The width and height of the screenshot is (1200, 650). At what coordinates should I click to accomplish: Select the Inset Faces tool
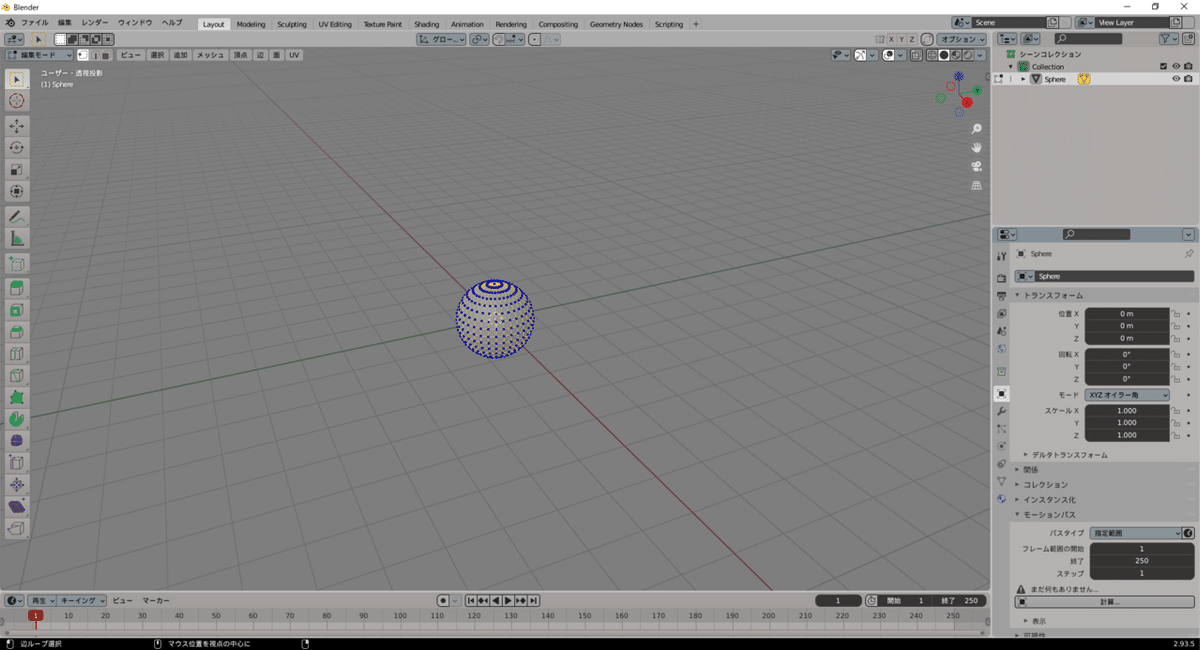[x=17, y=310]
